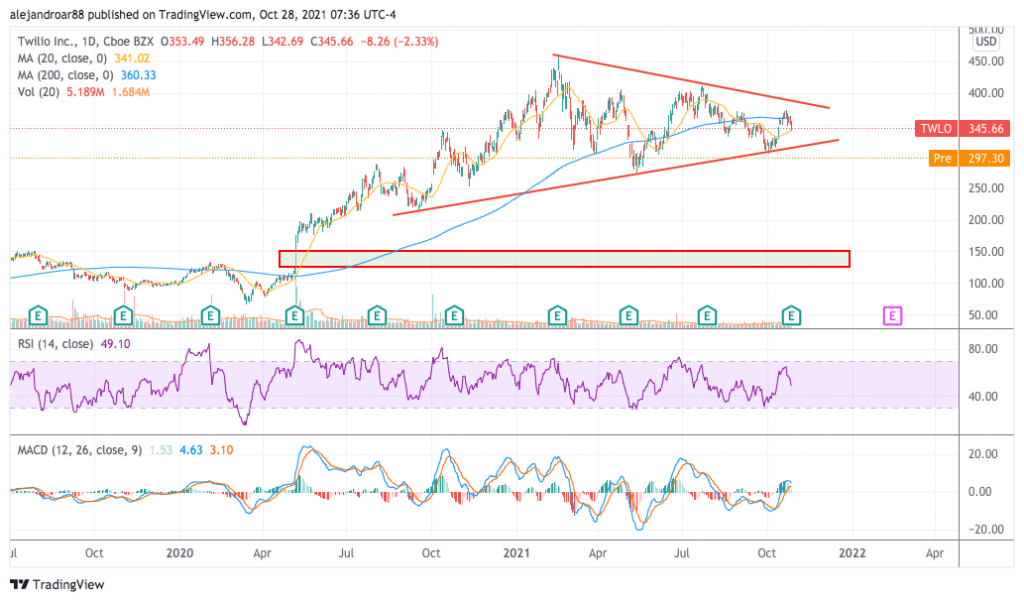The height and width of the screenshot is (602, 1024).
Task: Open the November 2019 earnings marker
Action: pyautogui.click(x=123, y=316)
